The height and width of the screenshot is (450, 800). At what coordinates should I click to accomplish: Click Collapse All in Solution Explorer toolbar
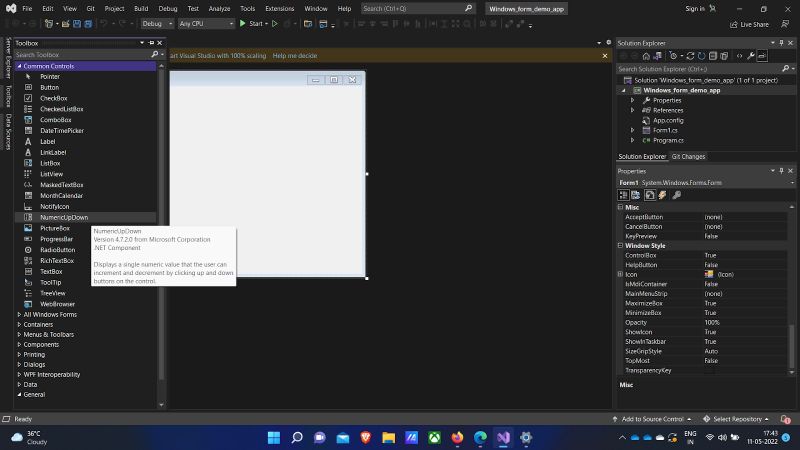(713, 56)
